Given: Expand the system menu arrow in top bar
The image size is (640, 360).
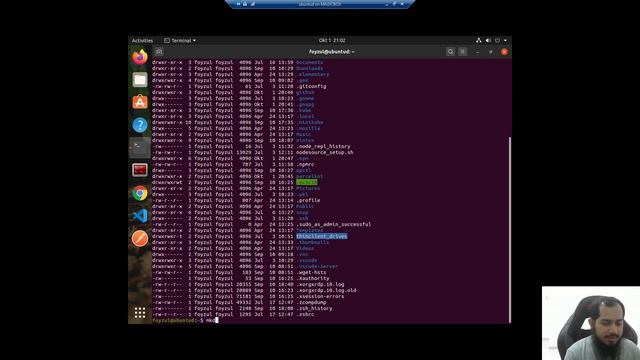Looking at the screenshot, I should pyautogui.click(x=505, y=40).
